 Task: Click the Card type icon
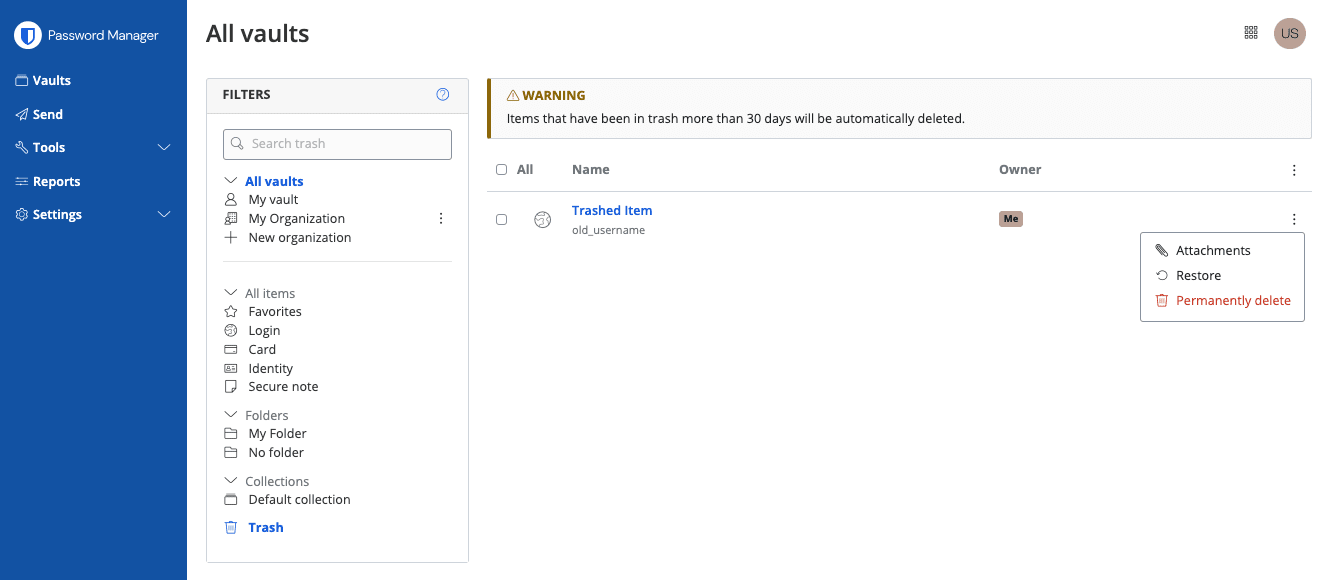tap(230, 349)
